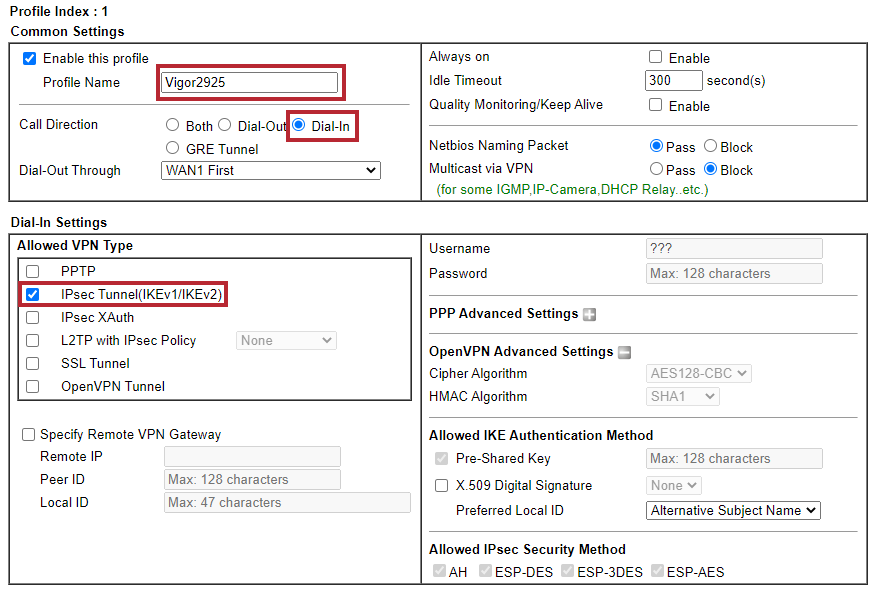Click the green IGMP, IP-Camera note text
This screenshot has height=592, width=883.
(x=572, y=190)
